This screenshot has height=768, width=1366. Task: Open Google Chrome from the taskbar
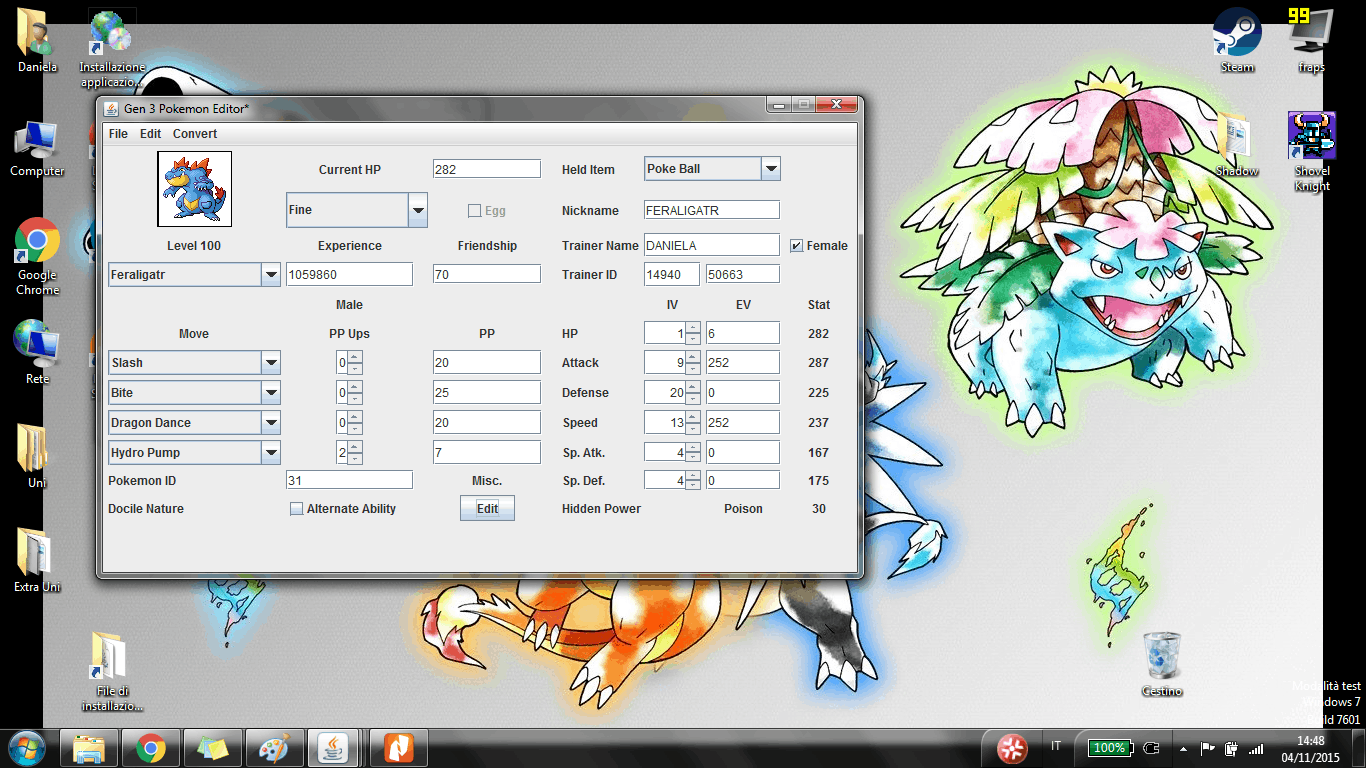click(151, 747)
